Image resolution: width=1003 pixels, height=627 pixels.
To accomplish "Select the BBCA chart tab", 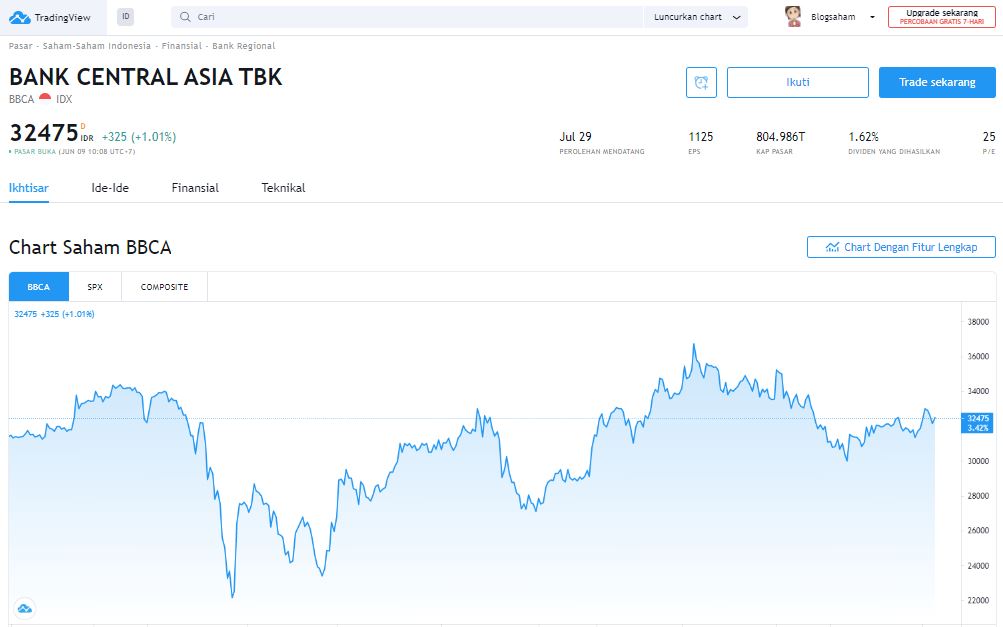I will click(38, 287).
